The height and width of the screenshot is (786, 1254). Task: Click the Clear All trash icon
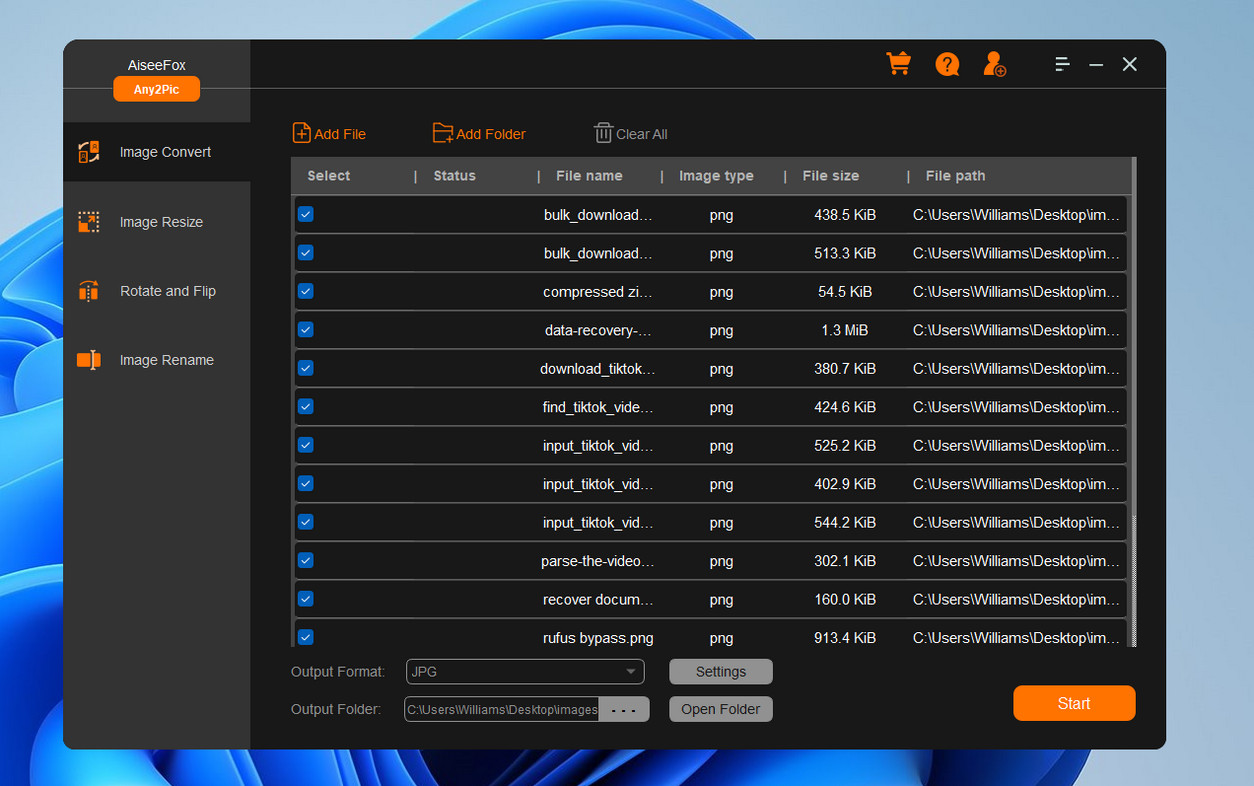click(x=603, y=133)
